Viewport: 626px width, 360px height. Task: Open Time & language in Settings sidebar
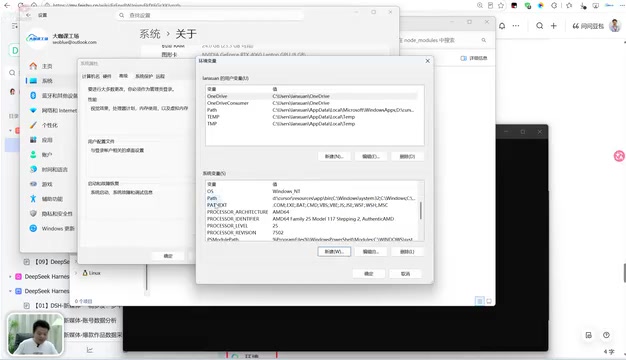click(49, 169)
